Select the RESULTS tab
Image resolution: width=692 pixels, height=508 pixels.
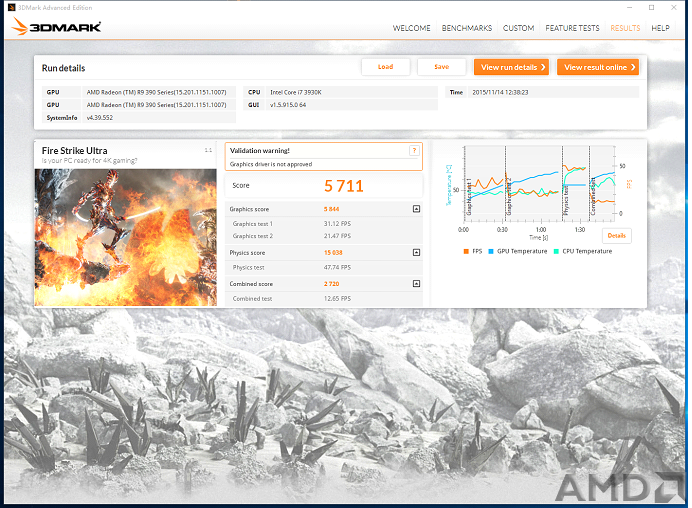625,28
